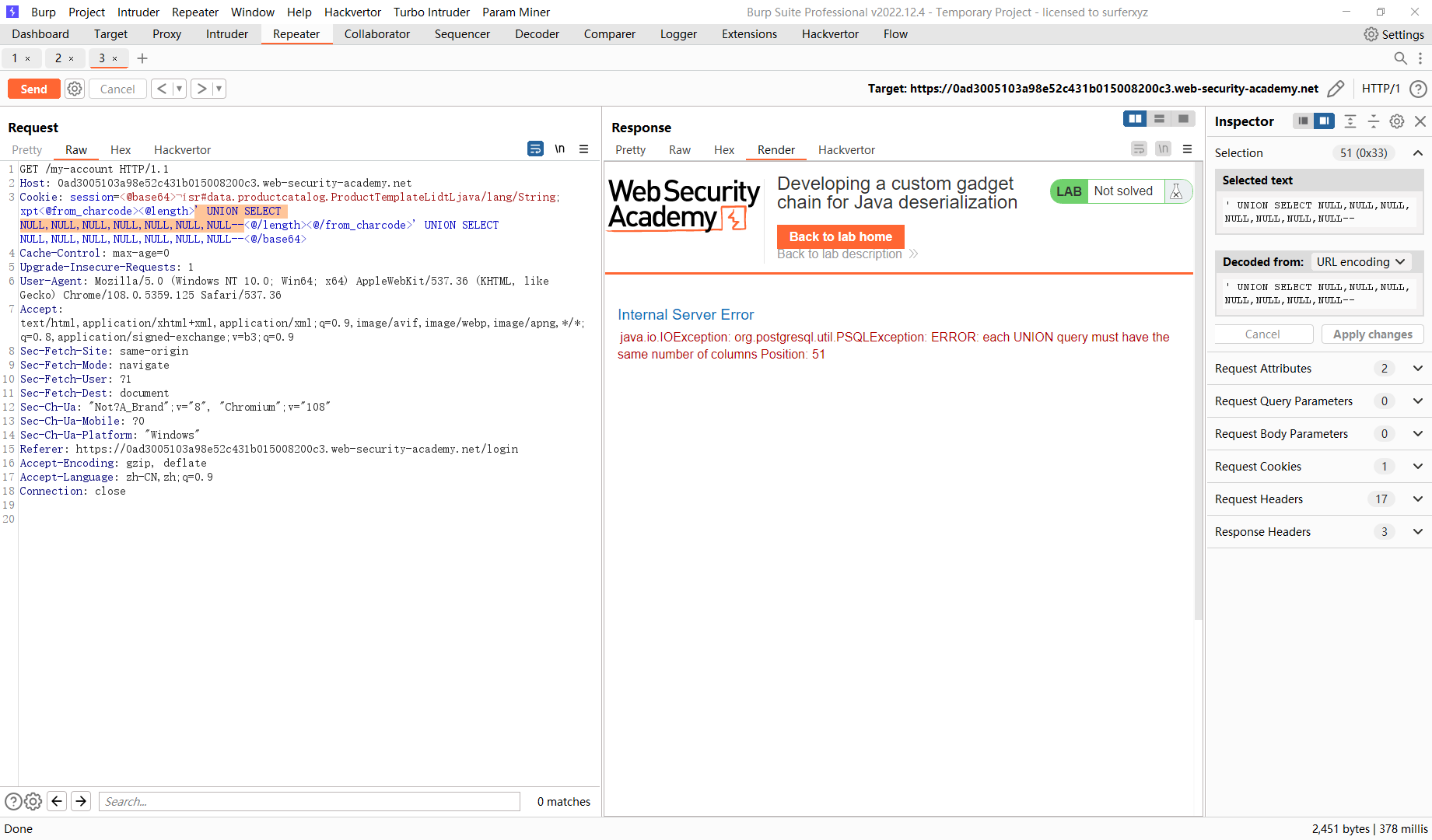The width and height of the screenshot is (1432, 840).
Task: Open the Proxy main tab
Action: click(x=166, y=34)
